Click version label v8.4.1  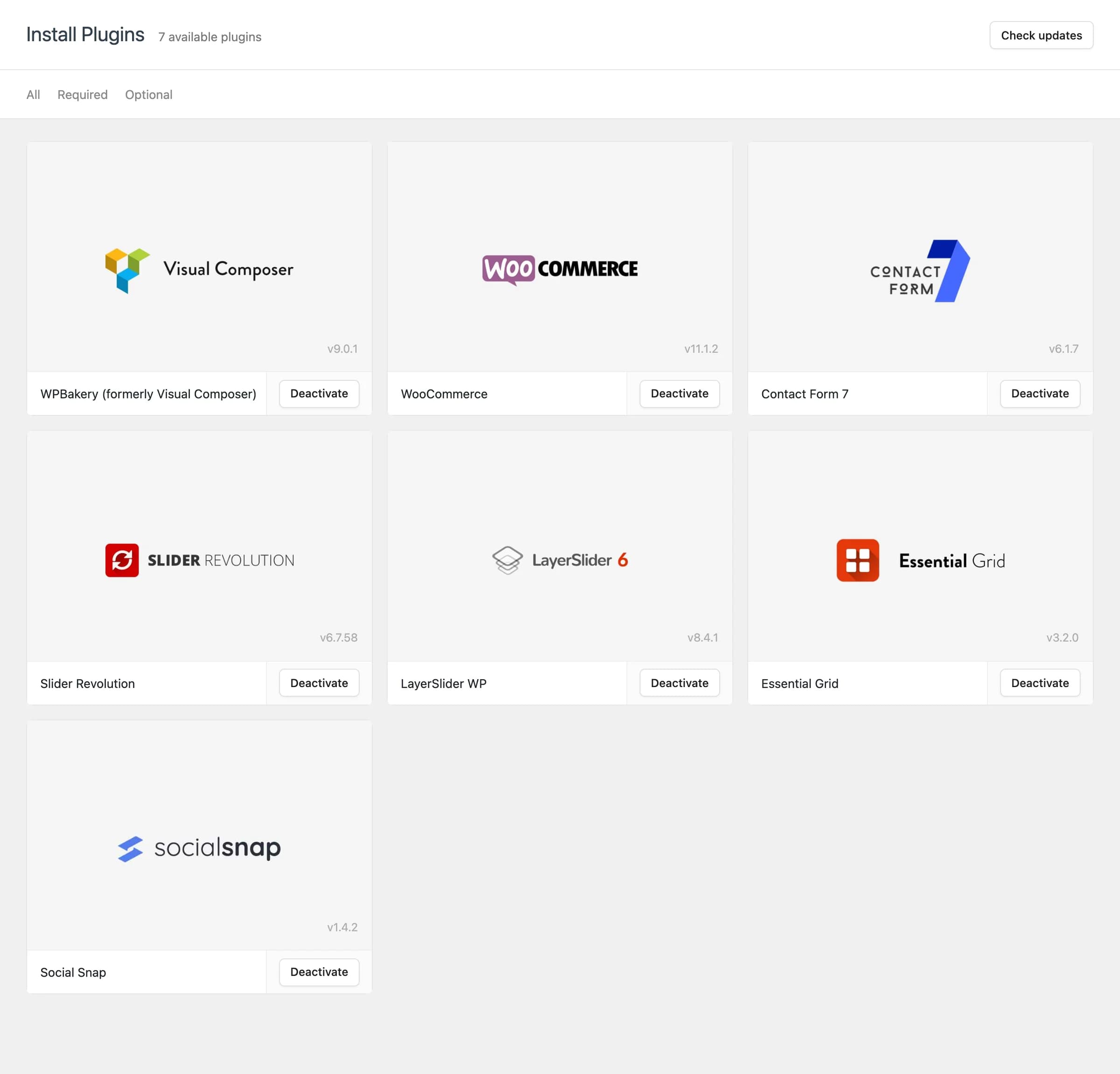pos(702,637)
